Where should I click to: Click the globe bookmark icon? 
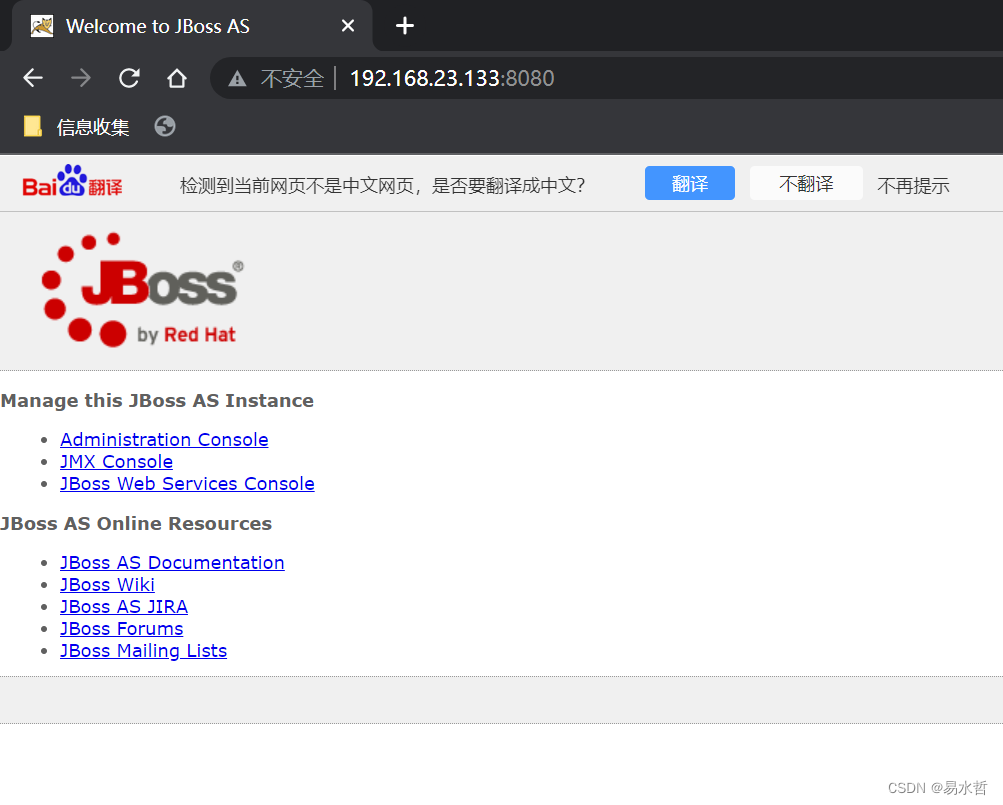pyautogui.click(x=165, y=126)
